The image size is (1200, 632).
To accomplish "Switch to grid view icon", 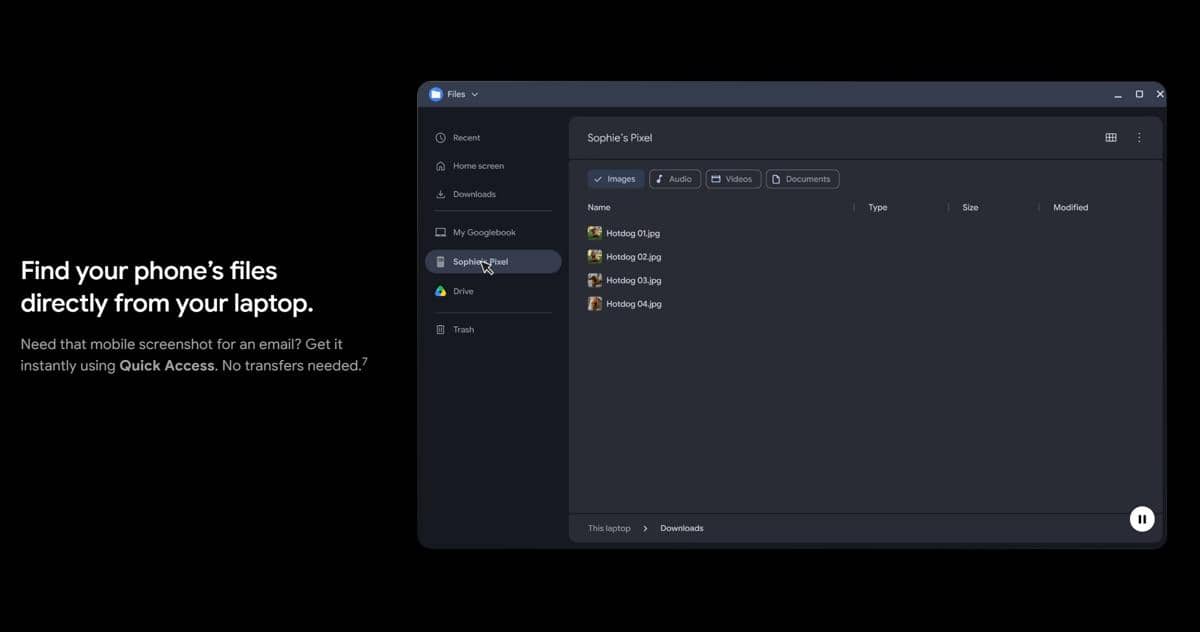I will [1111, 138].
